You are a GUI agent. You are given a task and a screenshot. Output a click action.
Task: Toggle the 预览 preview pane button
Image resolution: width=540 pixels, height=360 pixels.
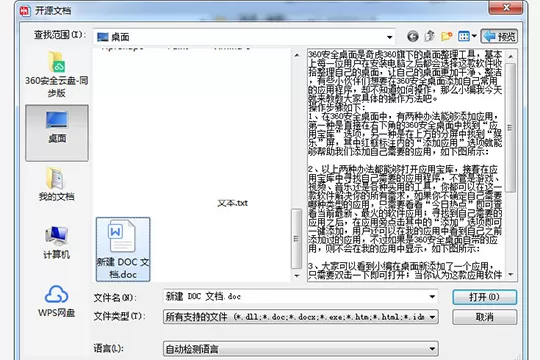[x=499, y=36]
